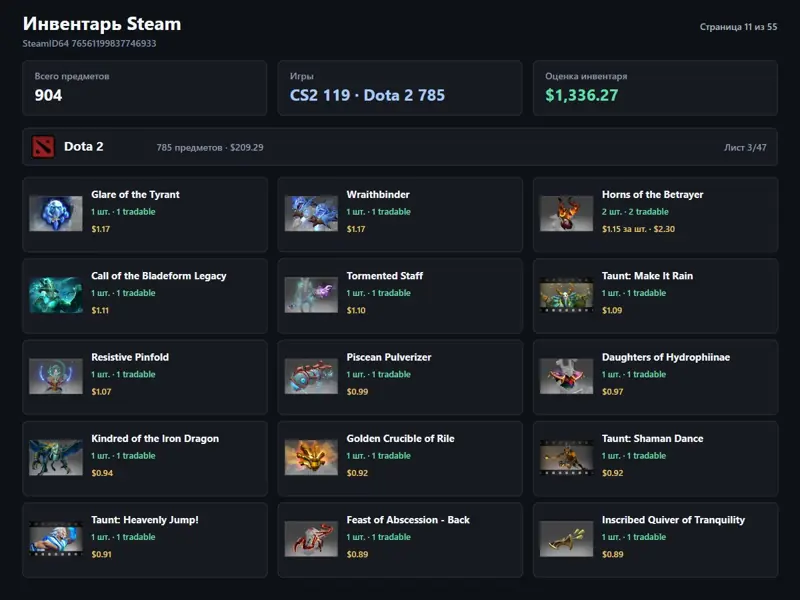Select the Taunt: Shaman Dance card title
This screenshot has width=800, height=600.
coord(652,439)
